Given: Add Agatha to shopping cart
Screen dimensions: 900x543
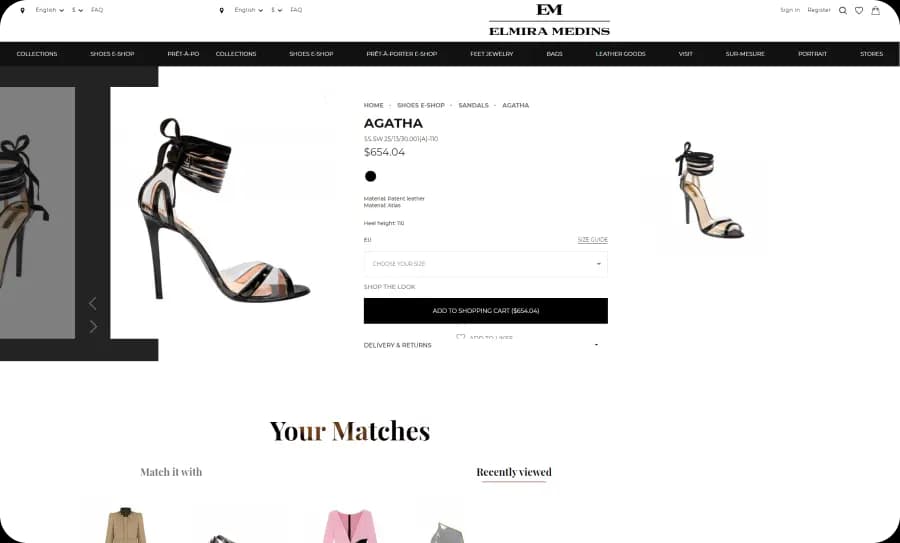Looking at the screenshot, I should (x=486, y=311).
